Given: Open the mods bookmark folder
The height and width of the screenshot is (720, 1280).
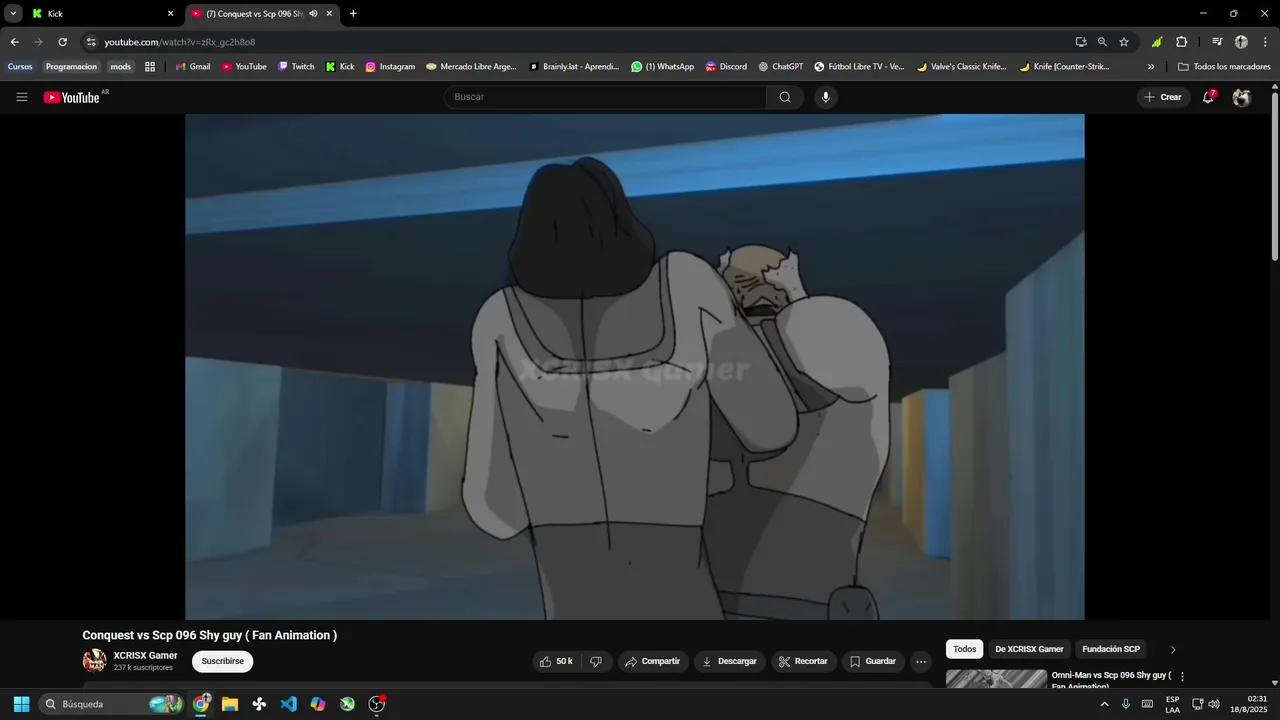Looking at the screenshot, I should coord(120,67).
